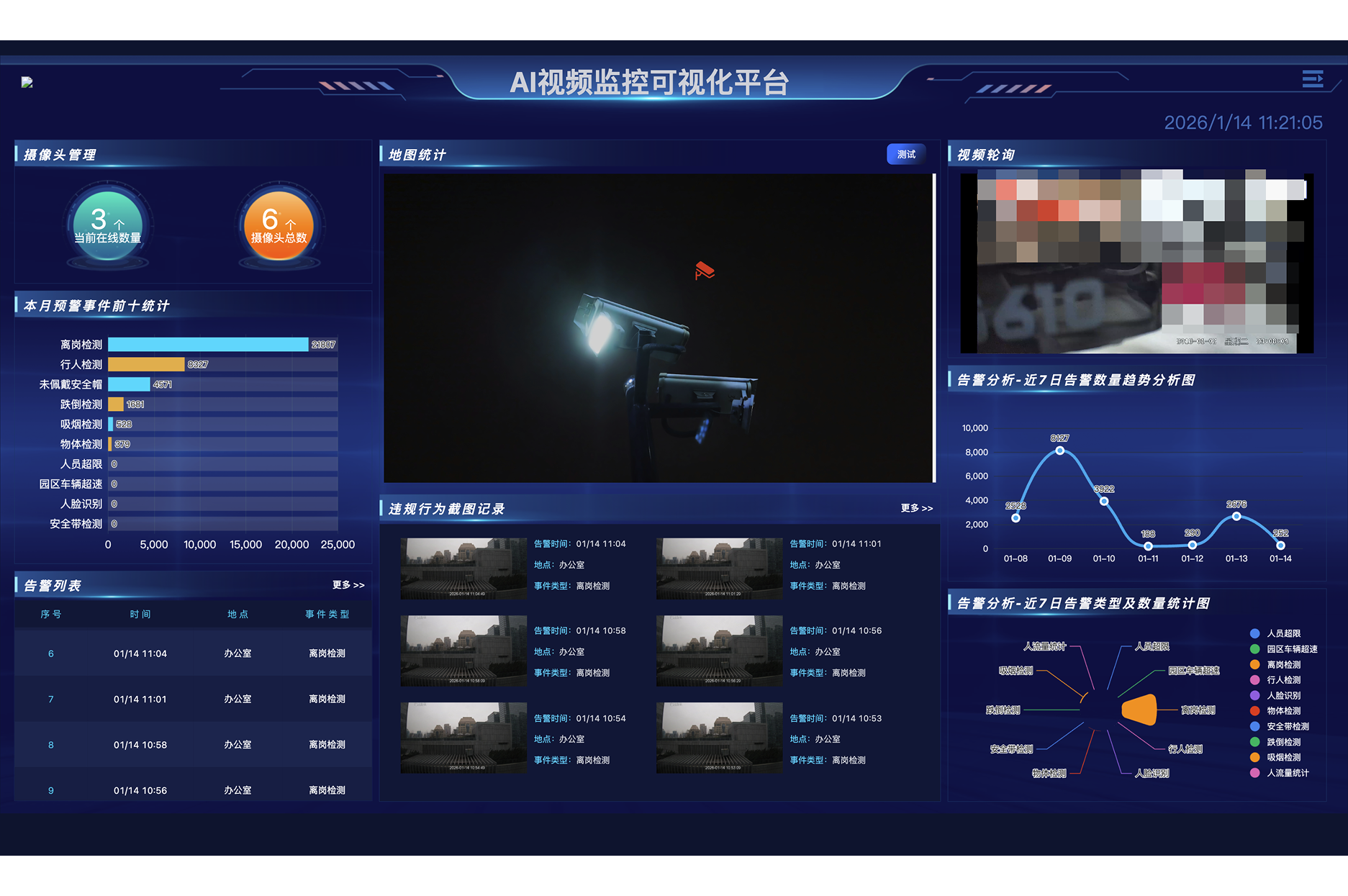Toggle 人流量统计 legend entry
This screenshot has height=896, width=1348.
click(1287, 773)
